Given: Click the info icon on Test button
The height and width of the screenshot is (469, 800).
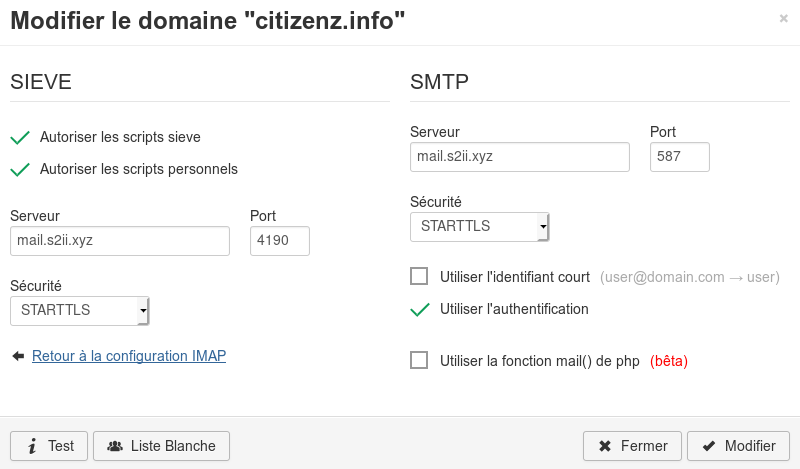Looking at the screenshot, I should [x=32, y=446].
